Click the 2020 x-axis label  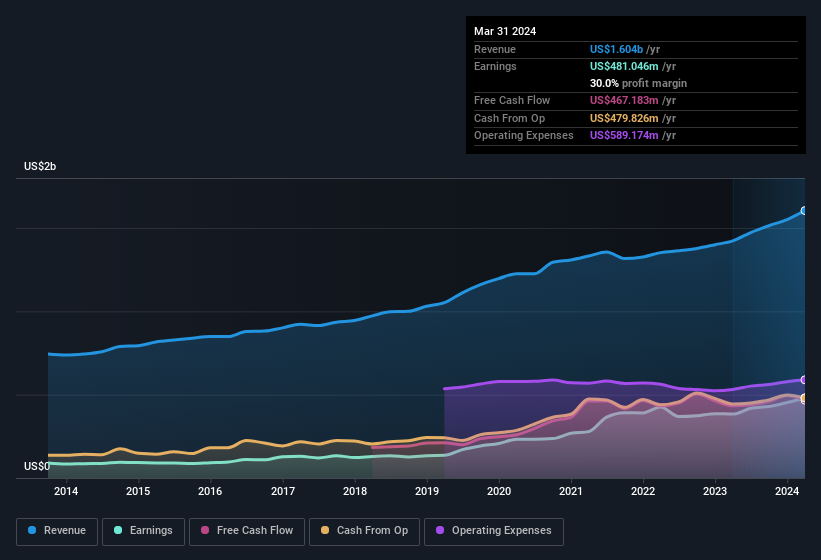[499, 491]
